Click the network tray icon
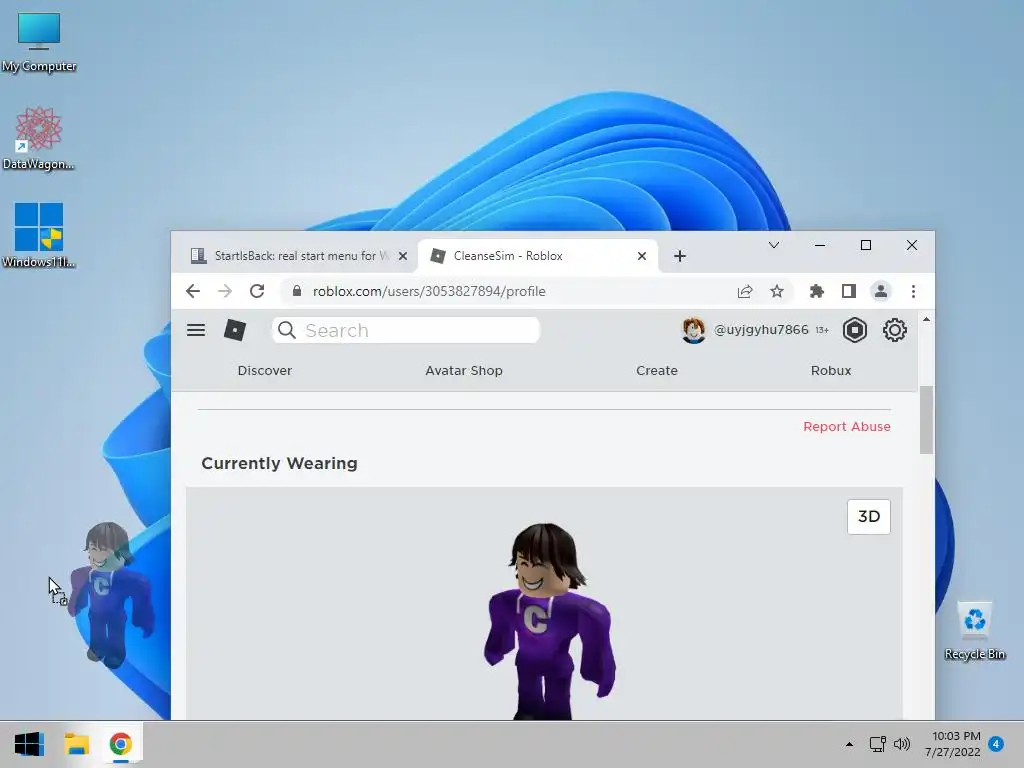 tap(877, 744)
